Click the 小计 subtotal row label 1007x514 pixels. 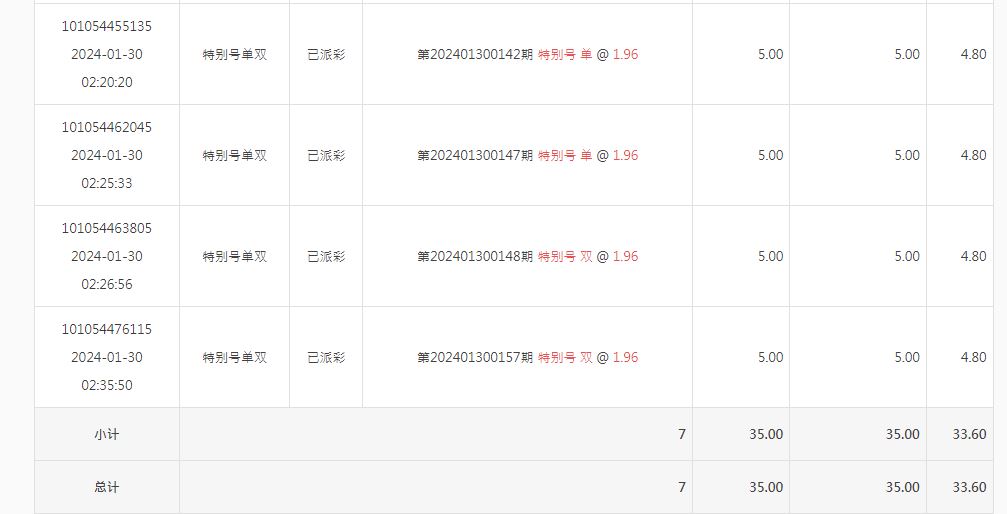[107, 434]
